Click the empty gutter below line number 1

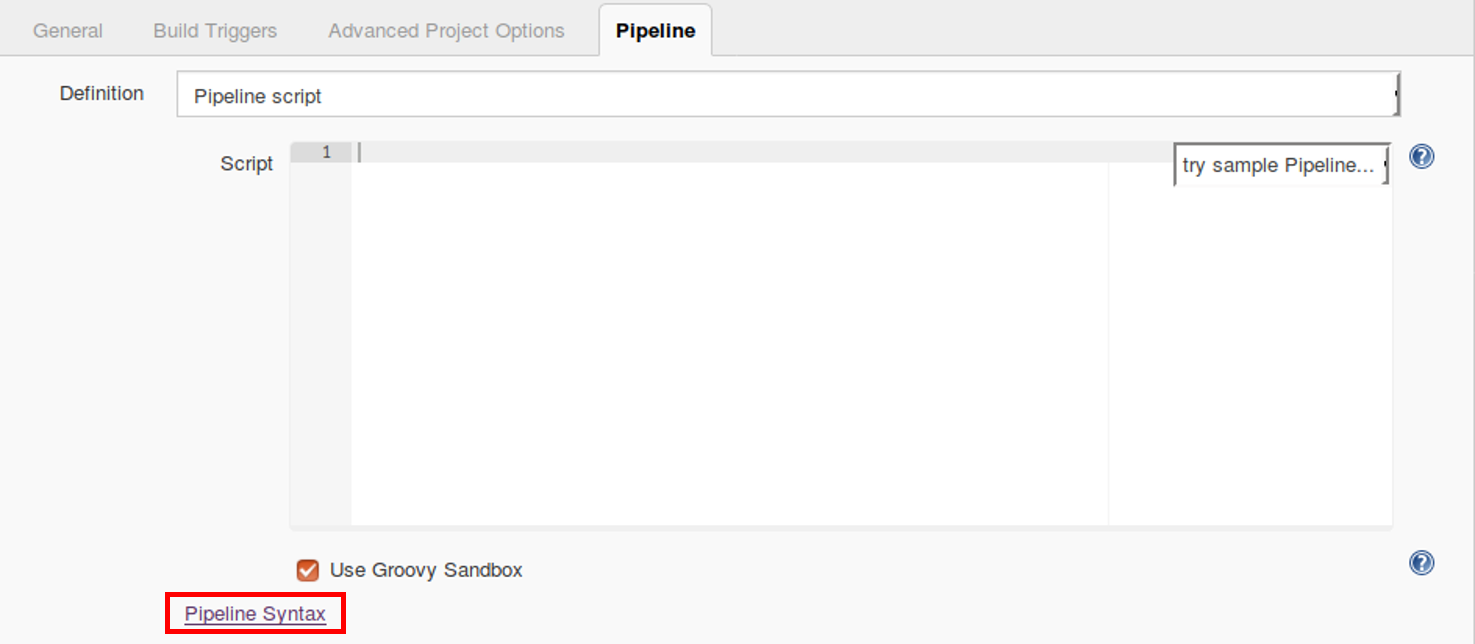321,340
